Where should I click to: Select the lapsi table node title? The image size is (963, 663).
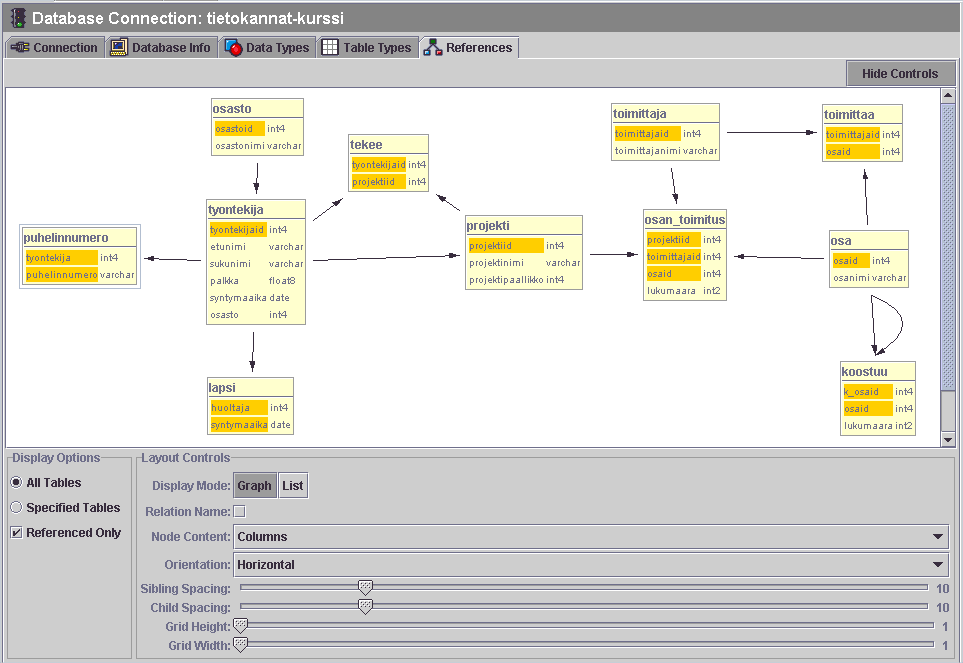tap(222, 387)
